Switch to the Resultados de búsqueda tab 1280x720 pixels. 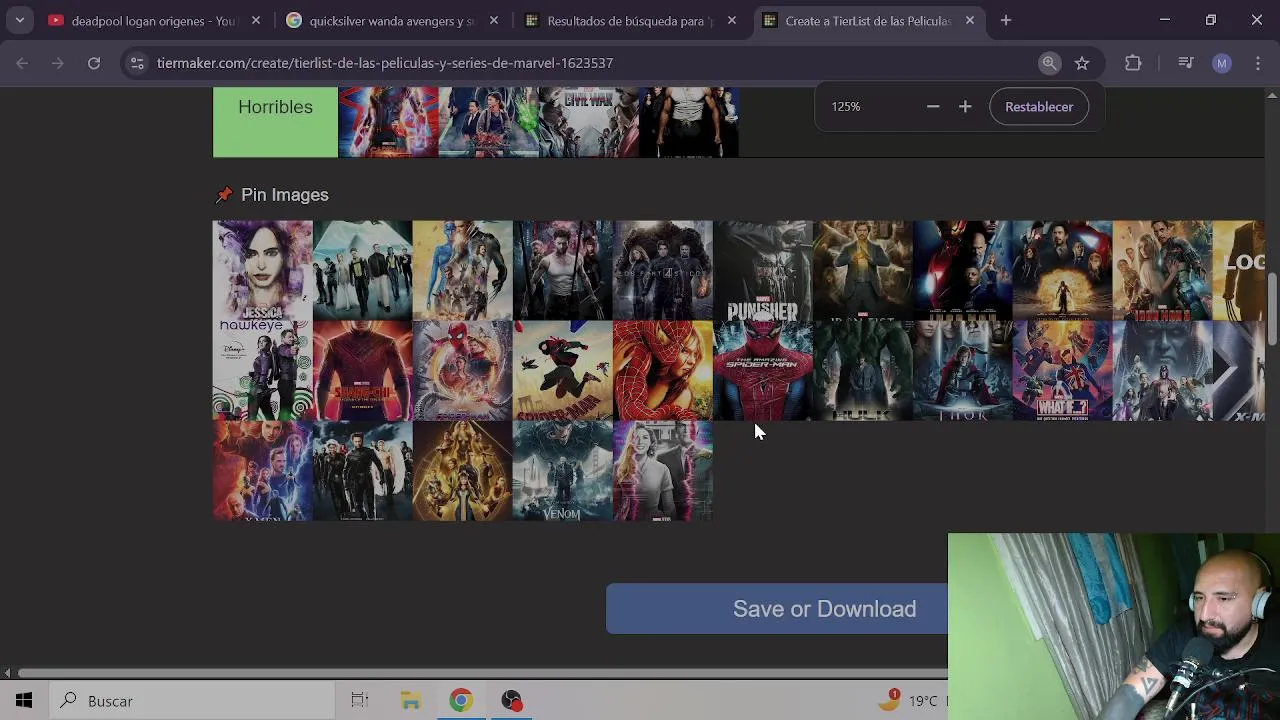(x=630, y=20)
